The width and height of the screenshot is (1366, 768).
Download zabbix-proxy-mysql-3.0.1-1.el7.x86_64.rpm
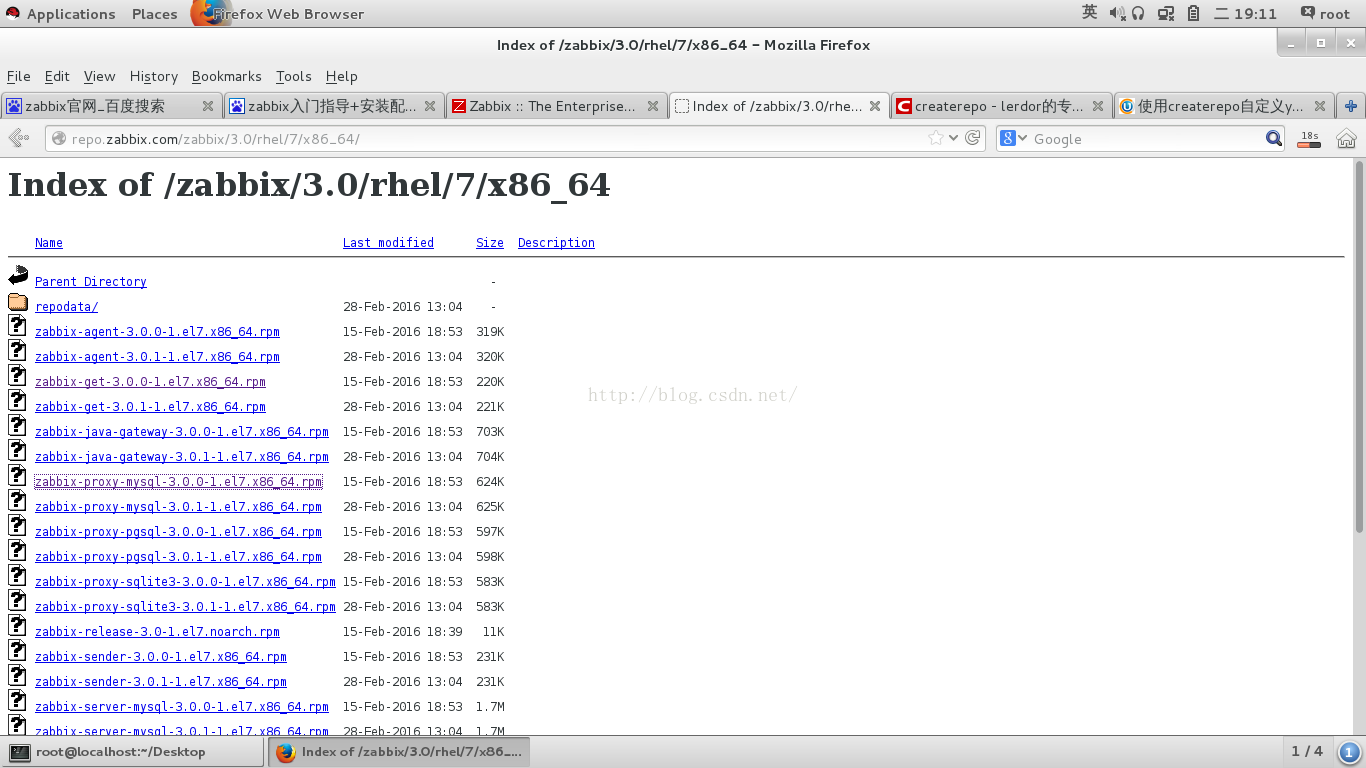pos(178,507)
